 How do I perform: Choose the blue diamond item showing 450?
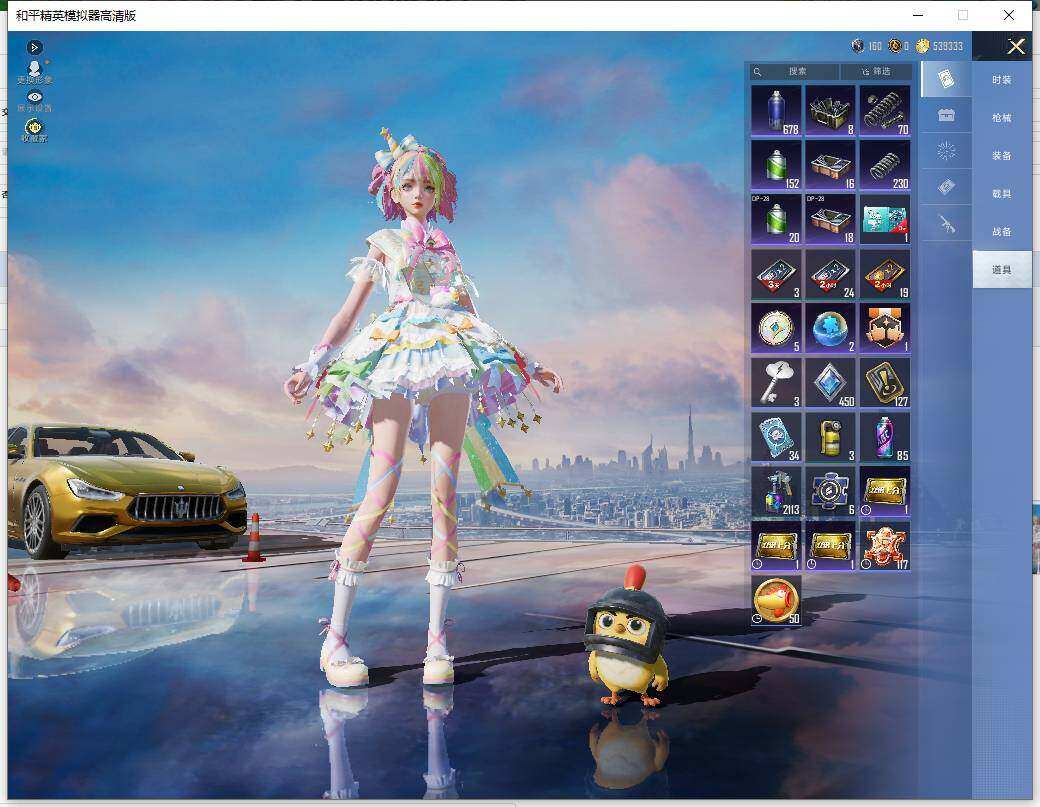click(x=830, y=383)
